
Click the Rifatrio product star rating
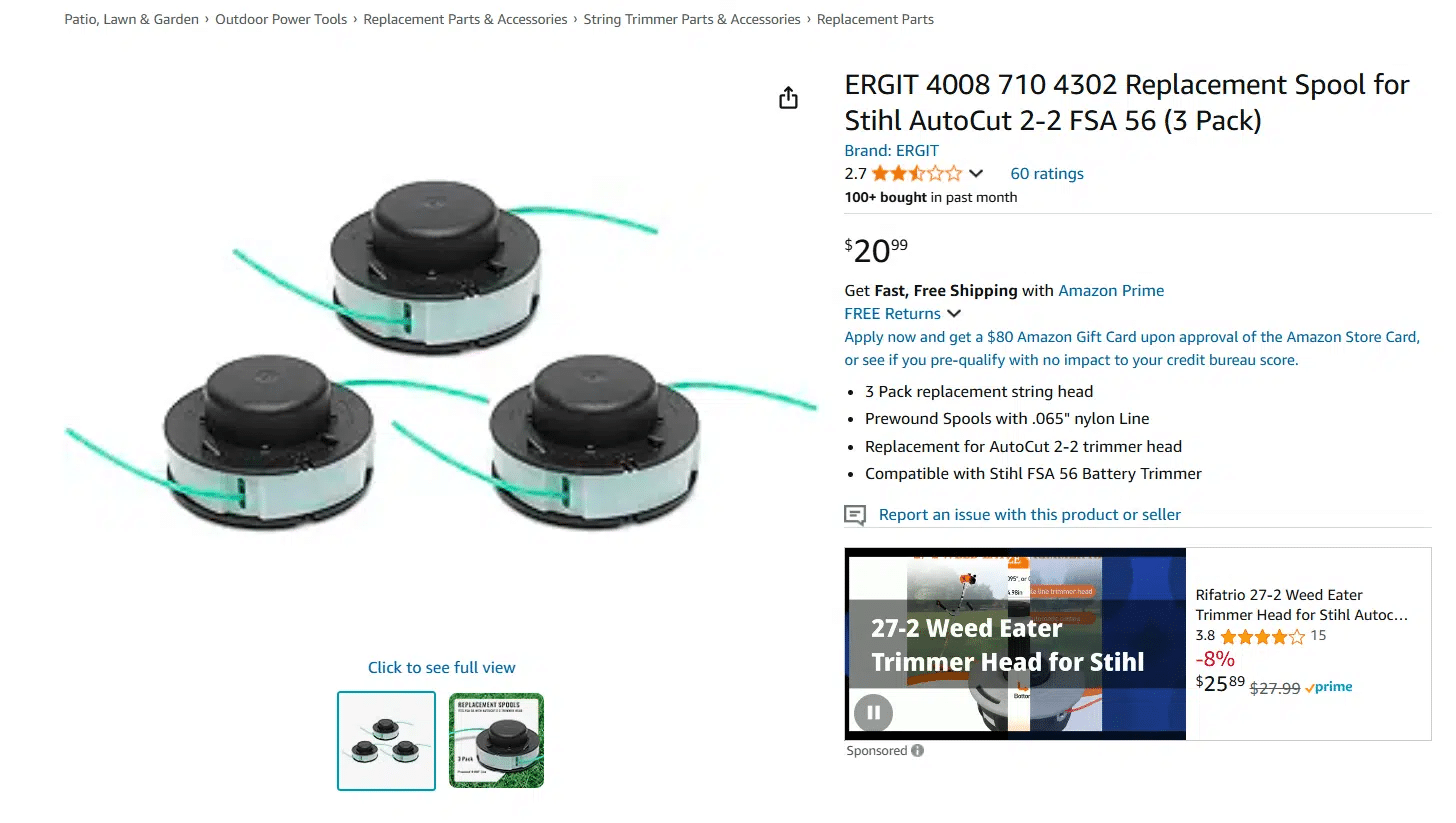click(1262, 636)
